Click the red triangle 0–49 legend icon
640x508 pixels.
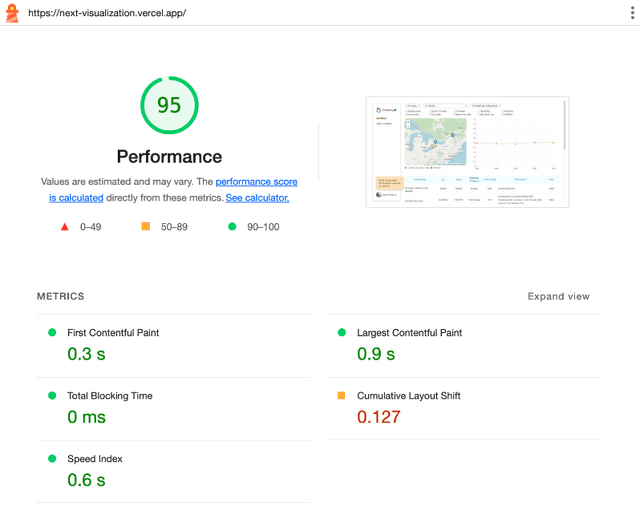click(64, 227)
